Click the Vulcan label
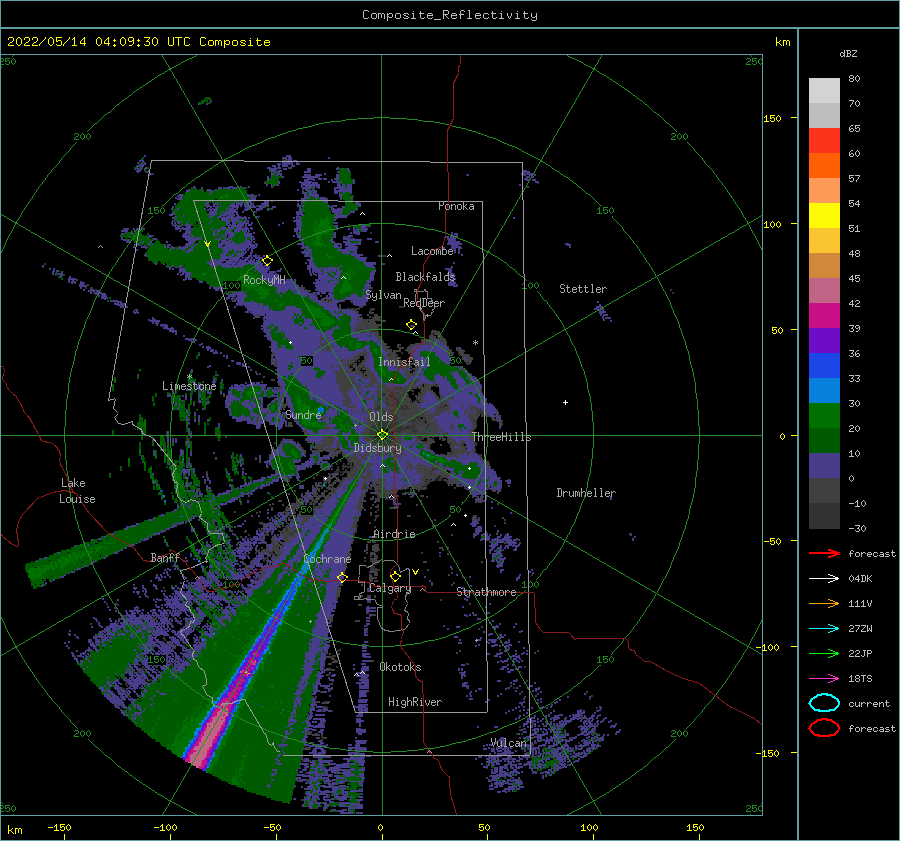 pyautogui.click(x=508, y=743)
